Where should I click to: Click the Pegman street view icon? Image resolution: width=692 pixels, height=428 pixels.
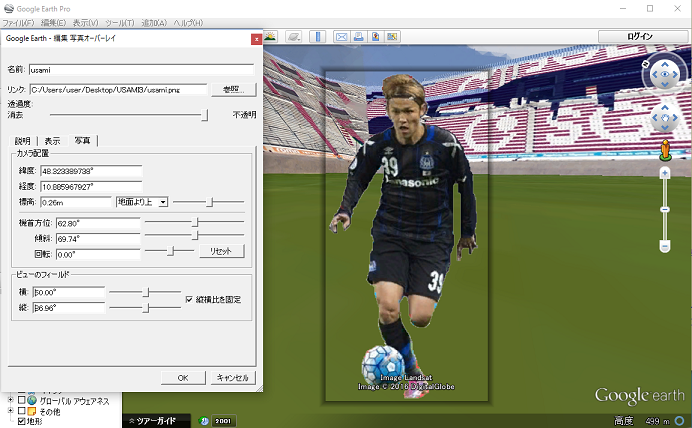pos(663,151)
